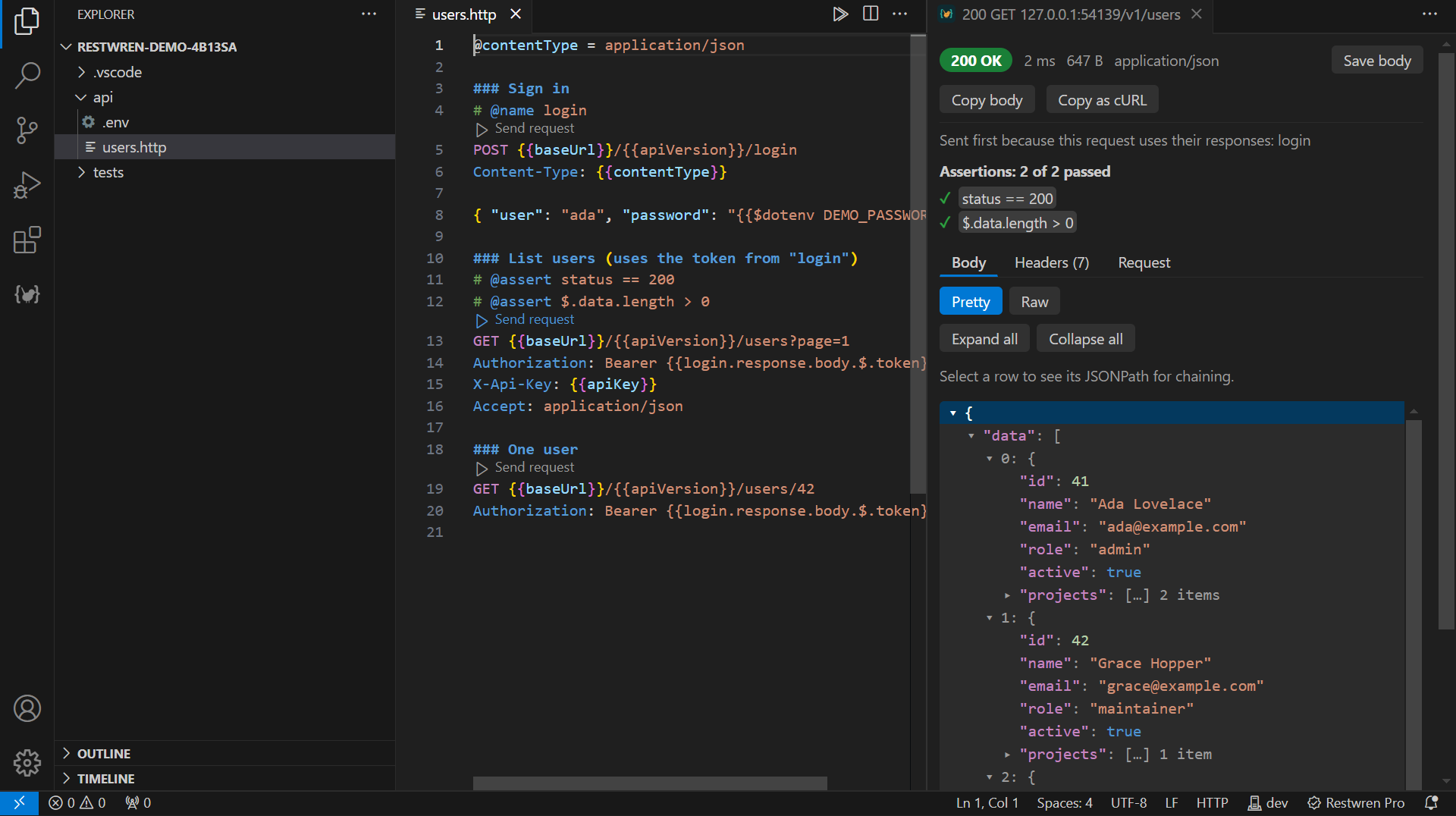This screenshot has height=816, width=1456.
Task: Click the editor horizontal scrollbar thumb
Action: pos(650,783)
